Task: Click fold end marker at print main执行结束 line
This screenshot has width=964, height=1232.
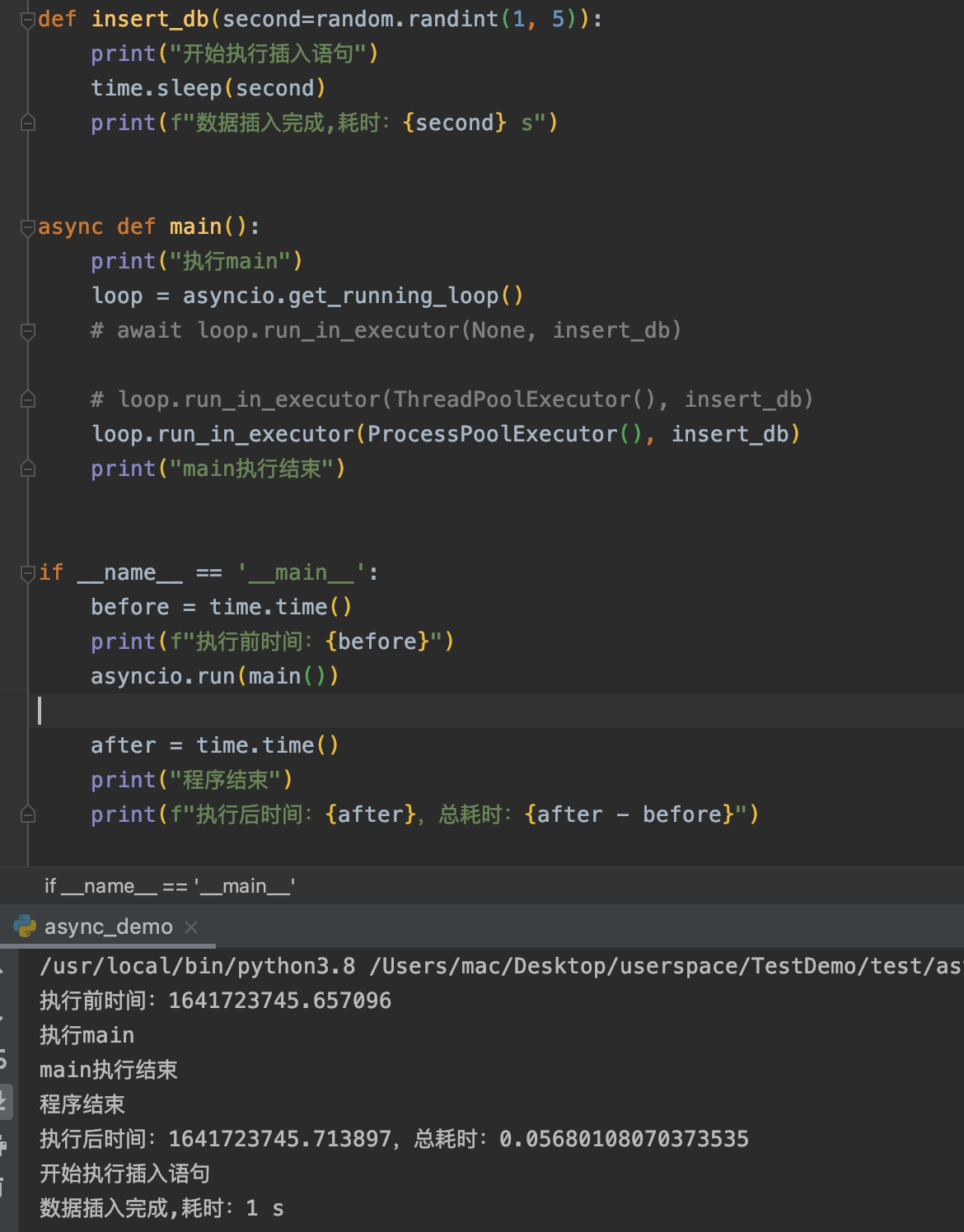Action: point(28,469)
